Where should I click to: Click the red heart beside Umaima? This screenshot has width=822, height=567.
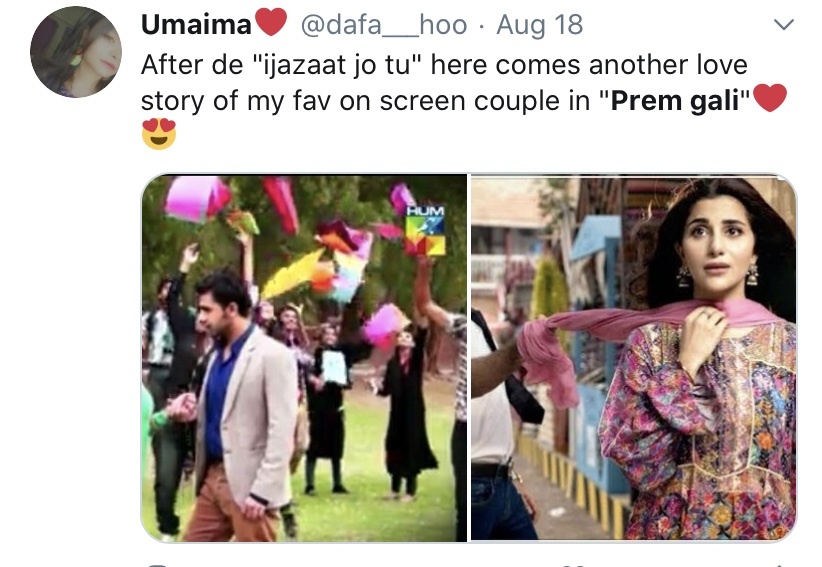coord(271,23)
